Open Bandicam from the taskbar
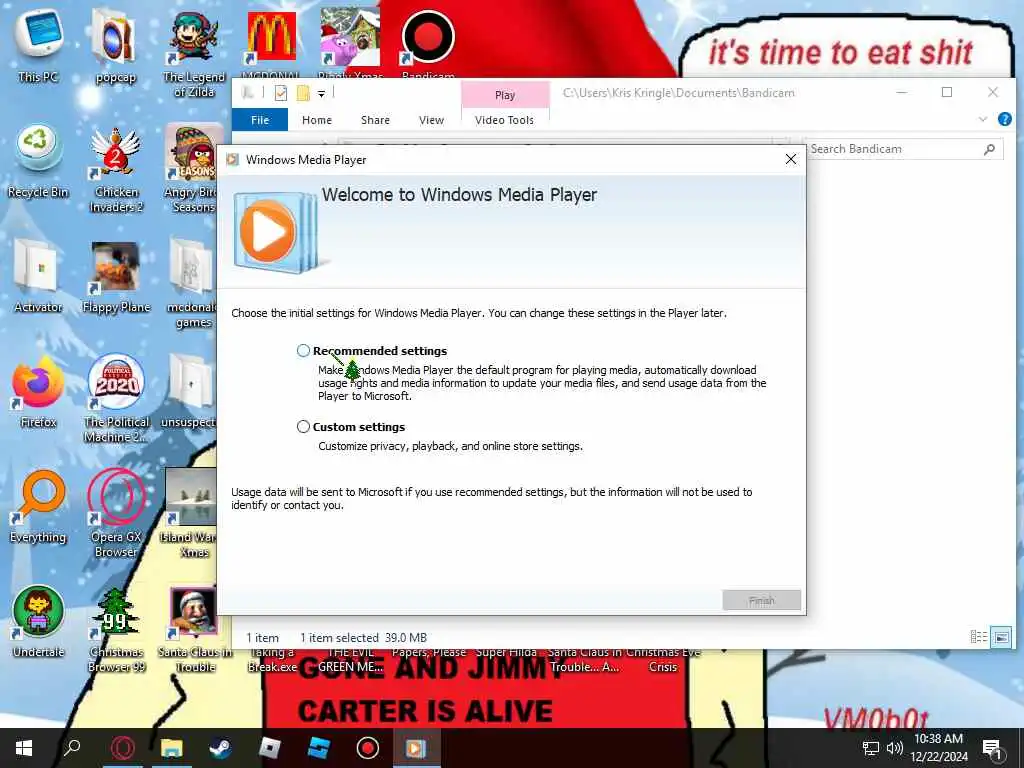 coord(368,748)
